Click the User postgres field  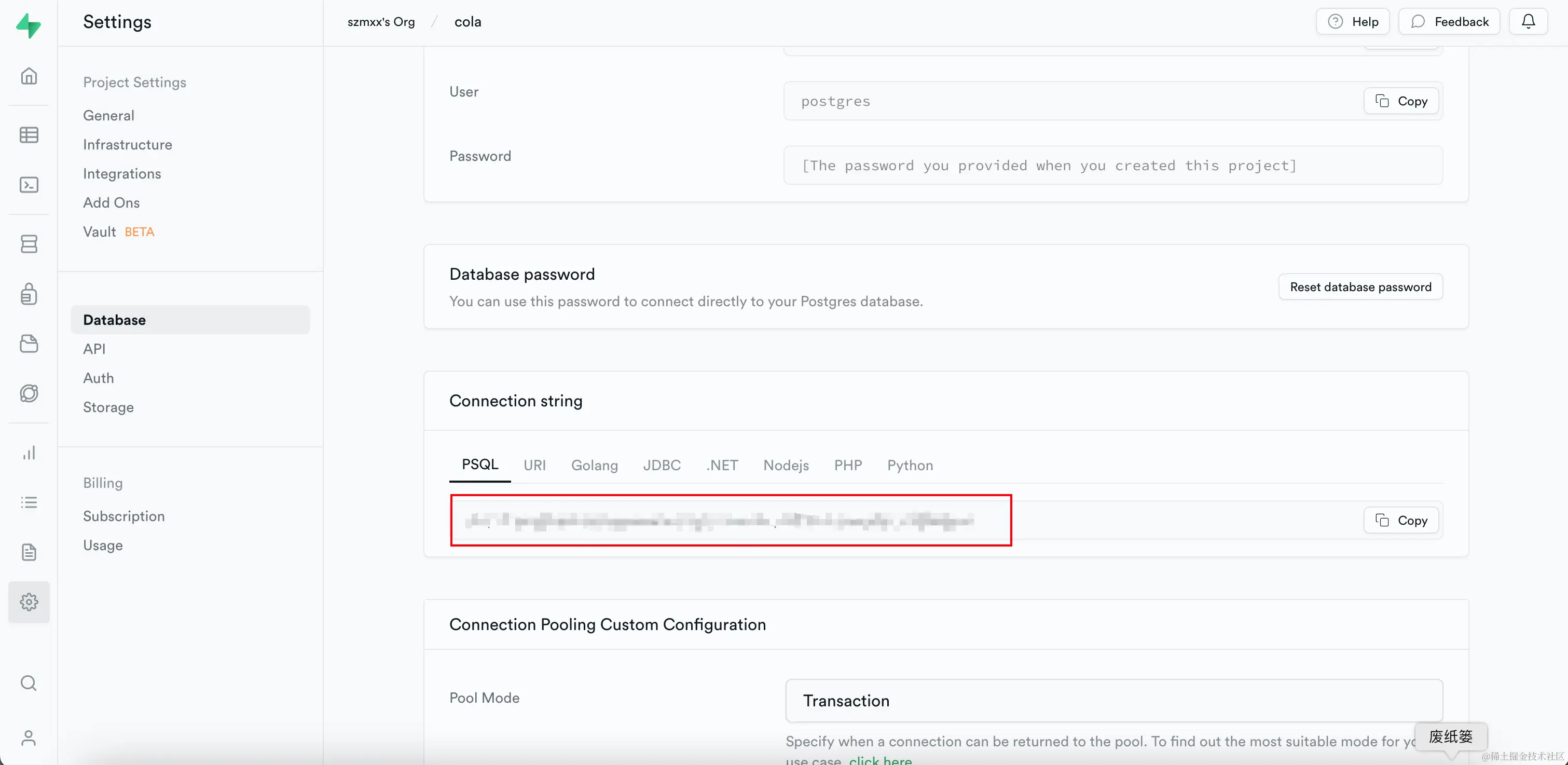pos(1112,101)
